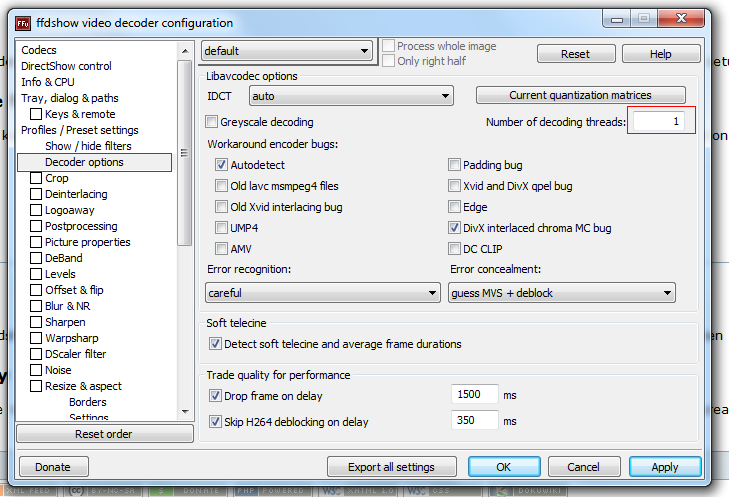Enable the DeBand filter checkbox
729x497 pixels.
tap(36, 258)
